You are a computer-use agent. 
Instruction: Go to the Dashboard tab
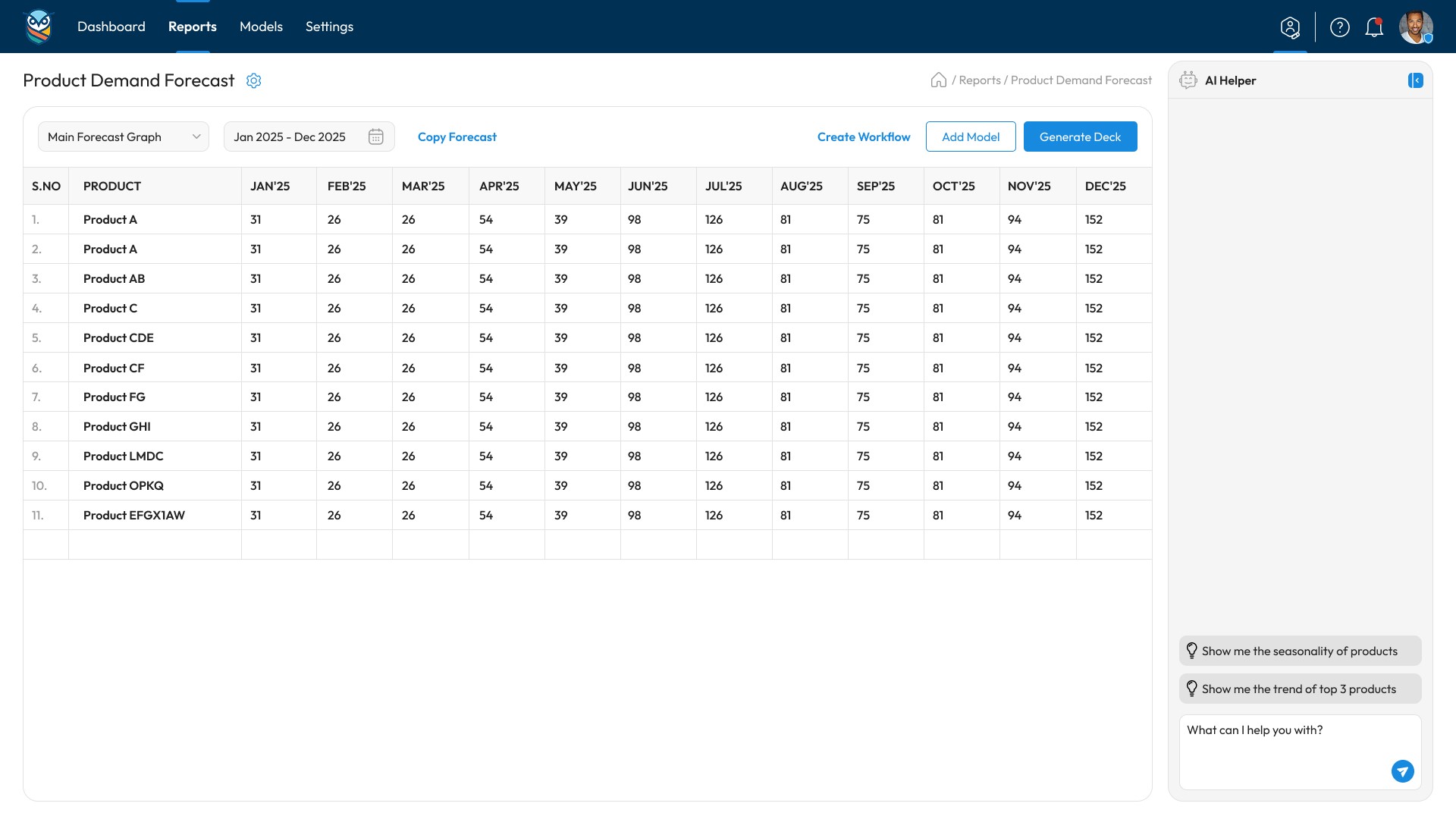111,27
